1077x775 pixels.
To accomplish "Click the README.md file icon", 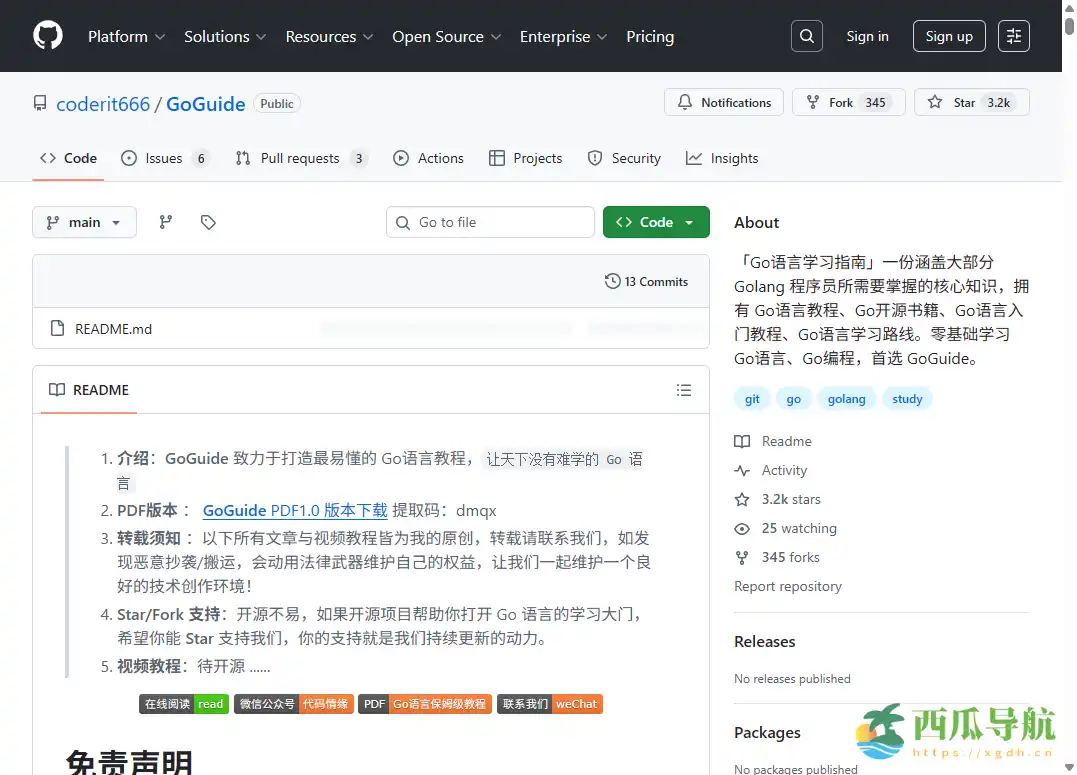I will 57,328.
